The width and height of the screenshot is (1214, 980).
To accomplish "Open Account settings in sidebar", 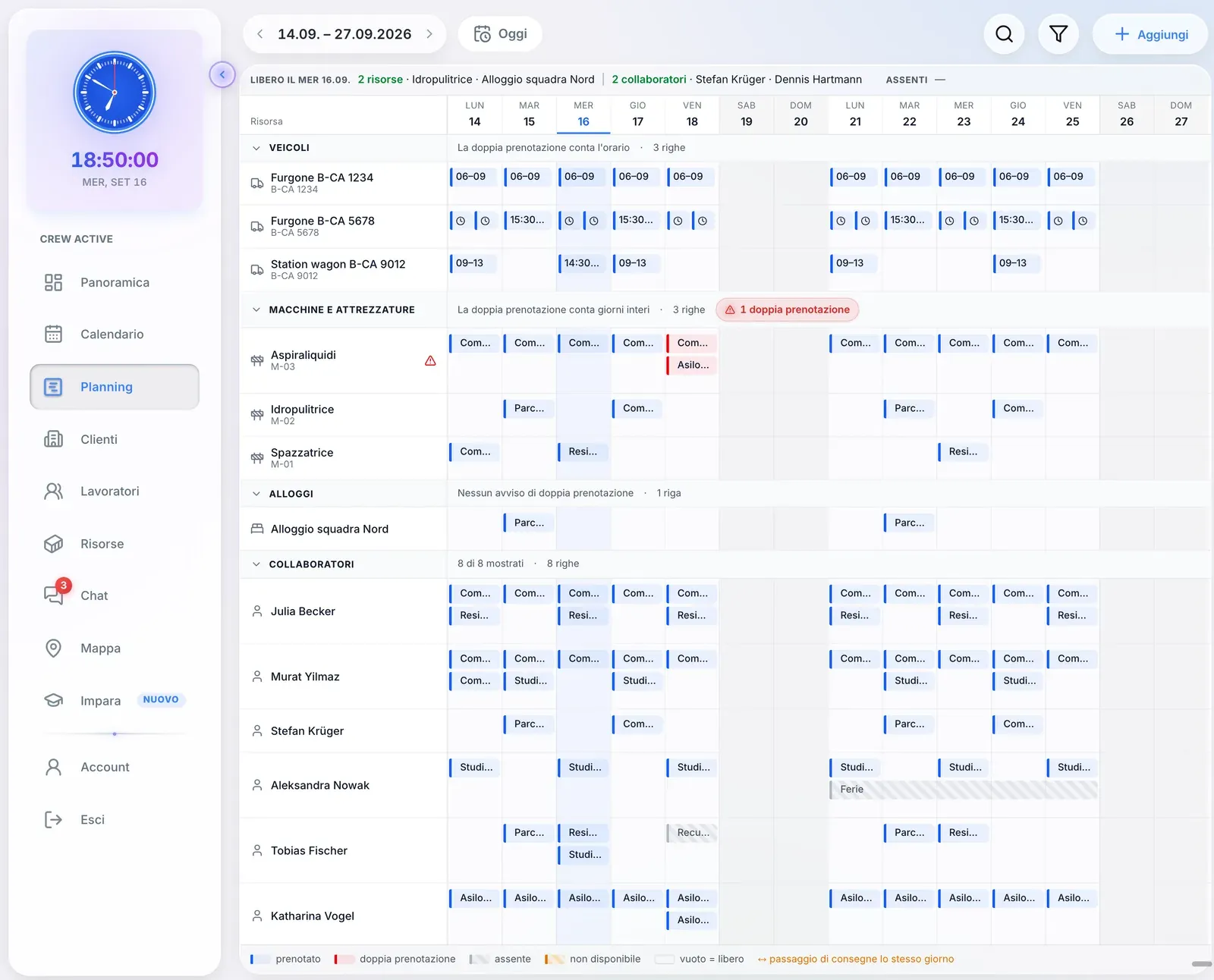I will pos(115,767).
